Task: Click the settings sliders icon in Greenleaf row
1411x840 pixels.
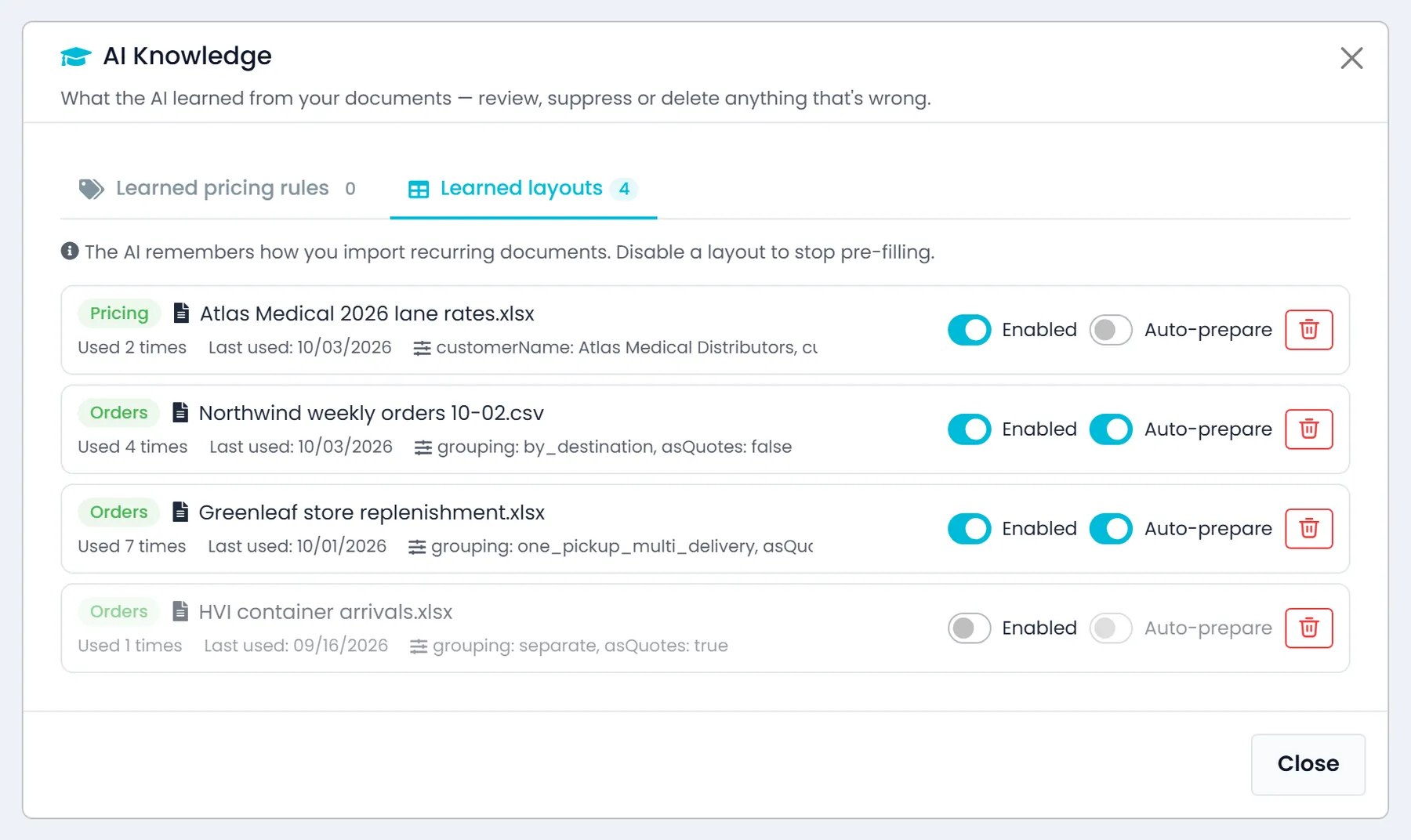Action: click(x=417, y=547)
